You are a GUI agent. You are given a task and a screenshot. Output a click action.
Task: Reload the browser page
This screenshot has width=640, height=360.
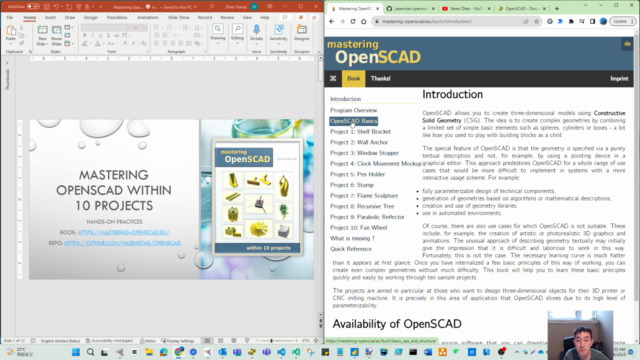click(353, 21)
